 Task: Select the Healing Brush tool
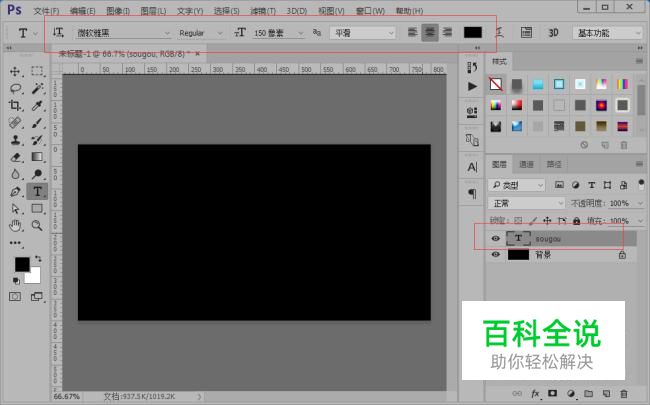(15, 123)
